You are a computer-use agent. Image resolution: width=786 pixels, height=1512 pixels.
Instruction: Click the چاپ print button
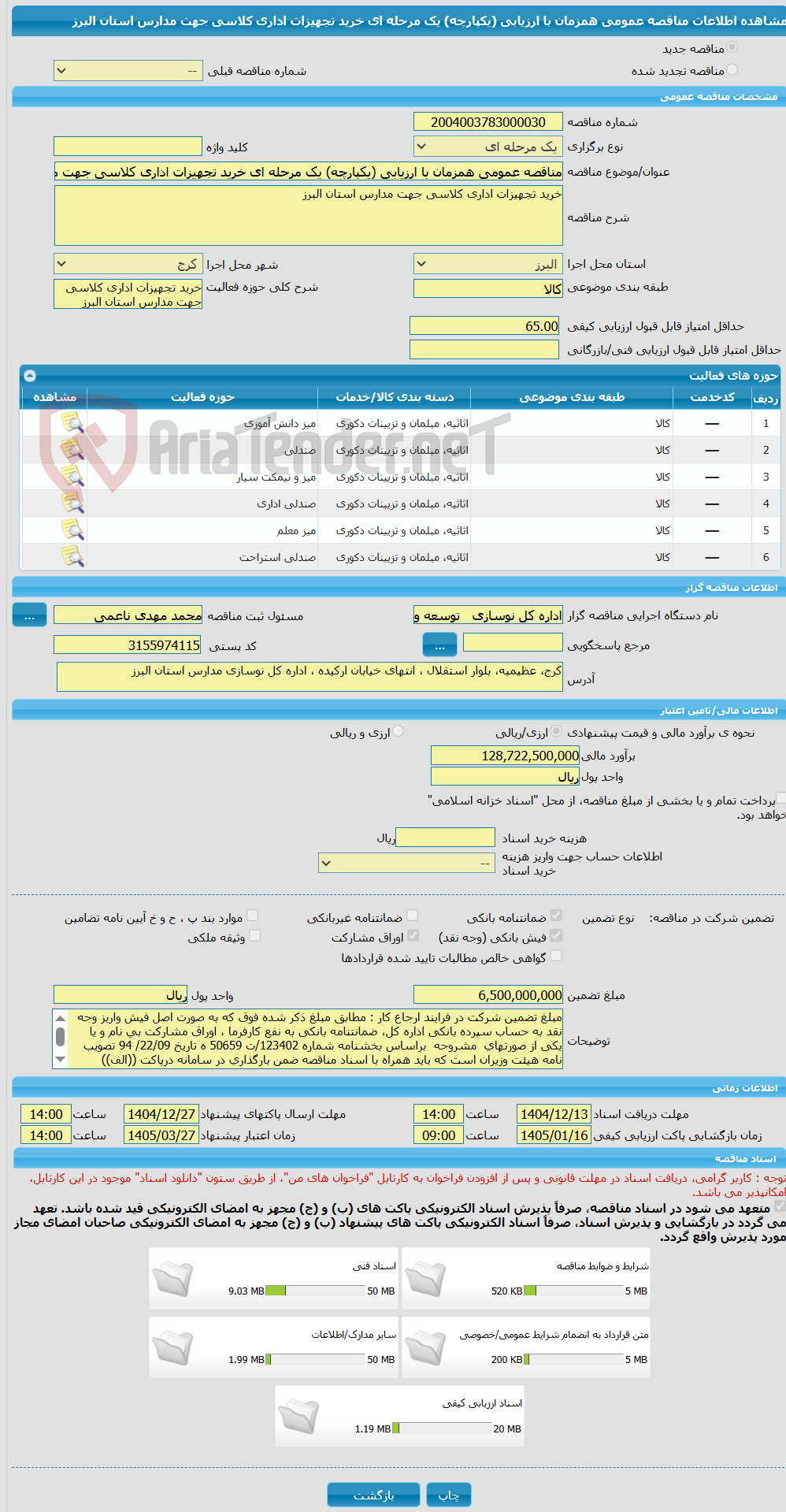pos(449,1495)
